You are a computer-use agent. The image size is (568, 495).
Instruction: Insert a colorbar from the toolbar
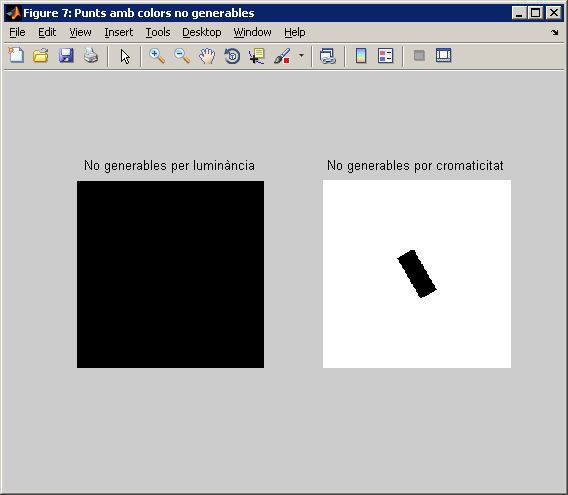point(361,56)
